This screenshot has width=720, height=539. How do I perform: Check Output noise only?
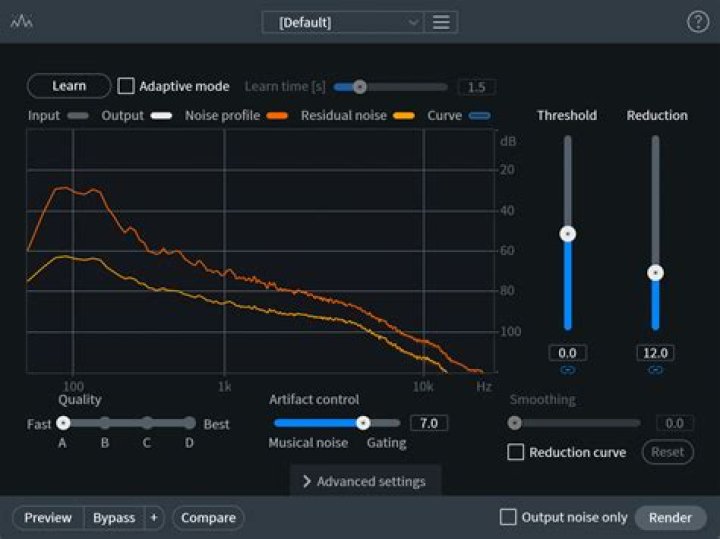(508, 517)
